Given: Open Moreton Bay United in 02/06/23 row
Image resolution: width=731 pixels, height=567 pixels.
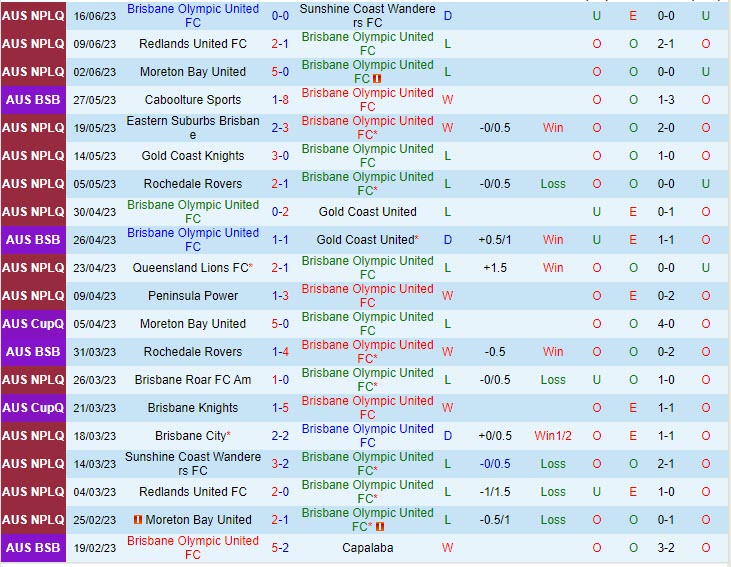Looking at the screenshot, I should (x=193, y=72).
